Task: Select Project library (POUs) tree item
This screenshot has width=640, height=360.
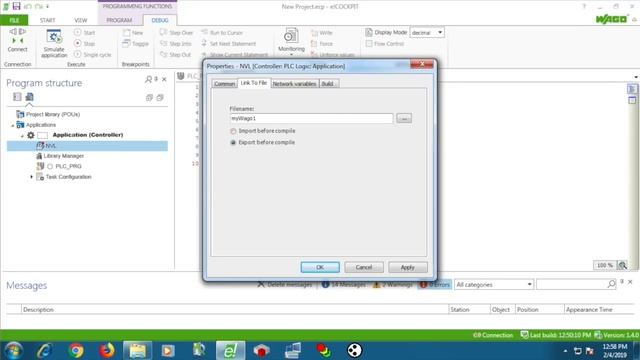Action: (x=48, y=114)
